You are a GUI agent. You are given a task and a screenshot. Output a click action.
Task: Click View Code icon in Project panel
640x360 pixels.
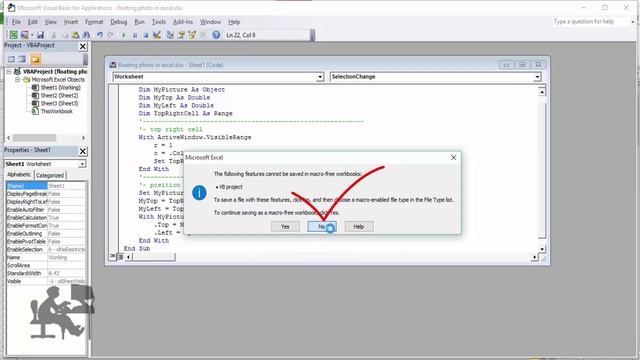click(x=11, y=59)
